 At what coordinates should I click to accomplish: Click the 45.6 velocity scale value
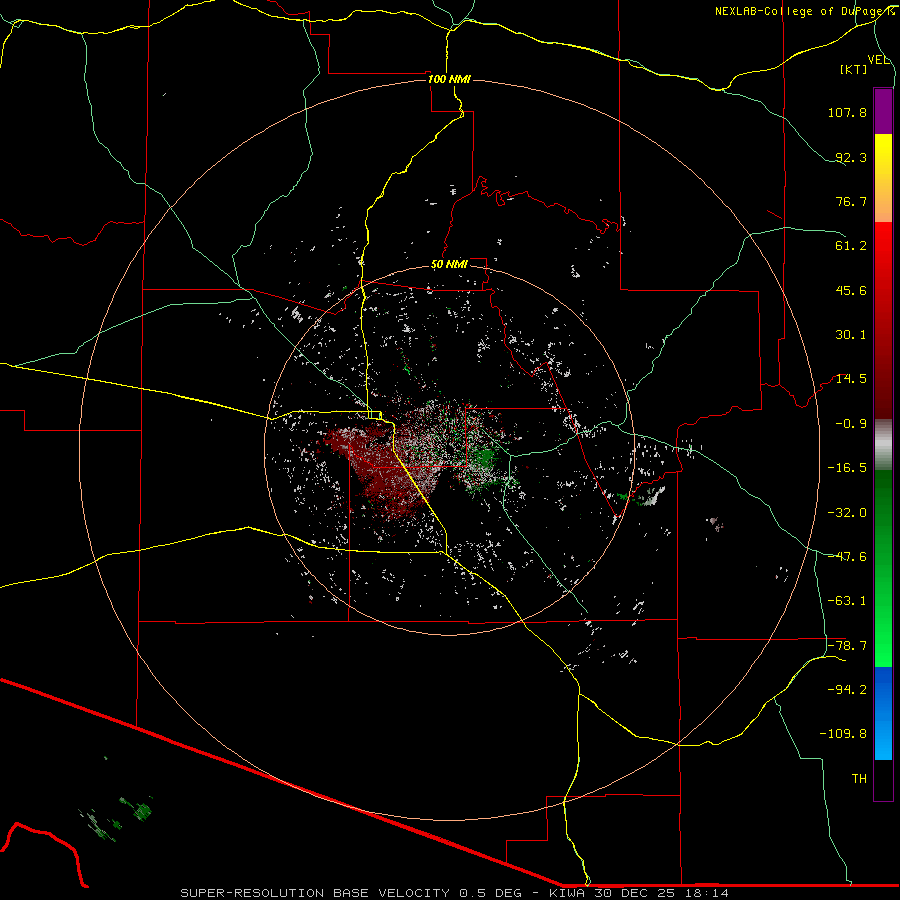[x=851, y=290]
